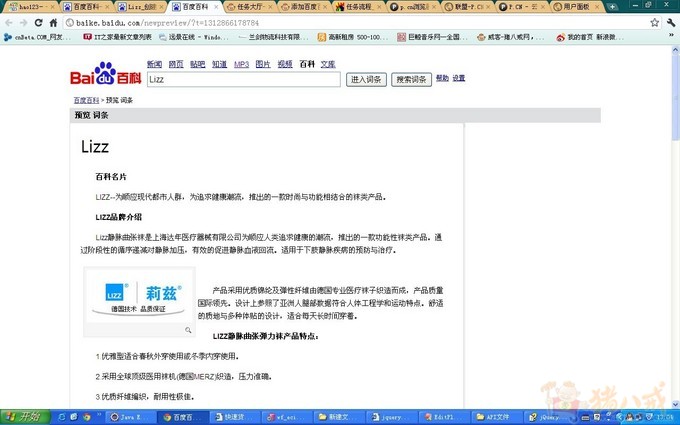This screenshot has width=680, height=425.
Task: Click the Baidu Baike logo
Action: pyautogui.click(x=105, y=73)
